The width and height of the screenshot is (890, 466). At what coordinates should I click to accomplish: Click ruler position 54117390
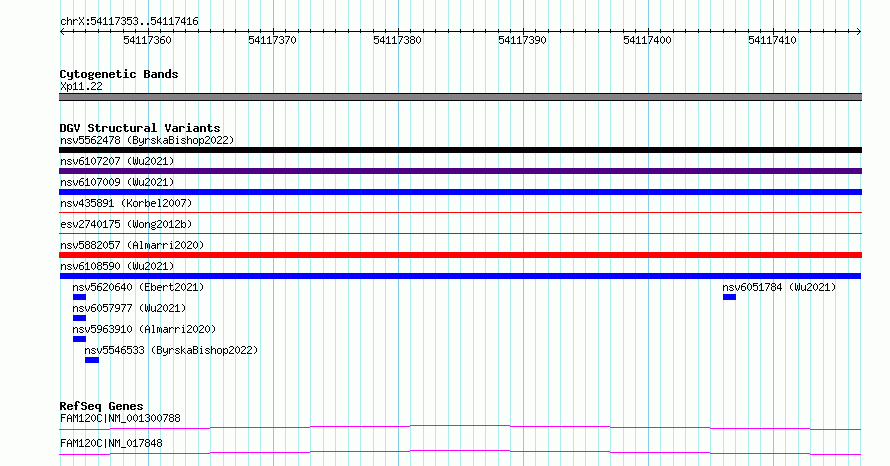pos(522,40)
